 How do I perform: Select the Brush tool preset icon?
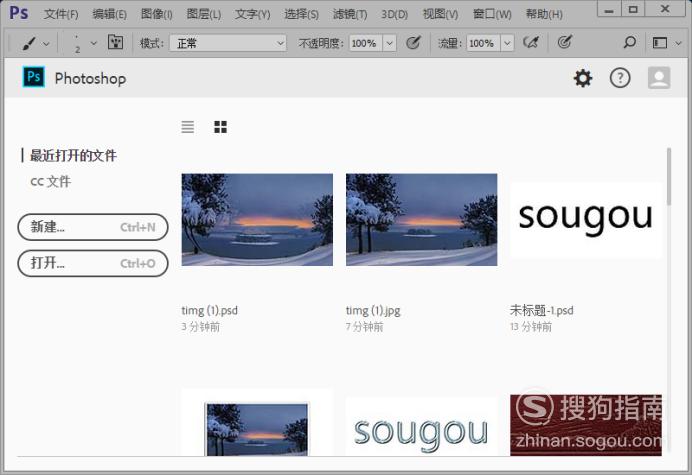click(29, 43)
